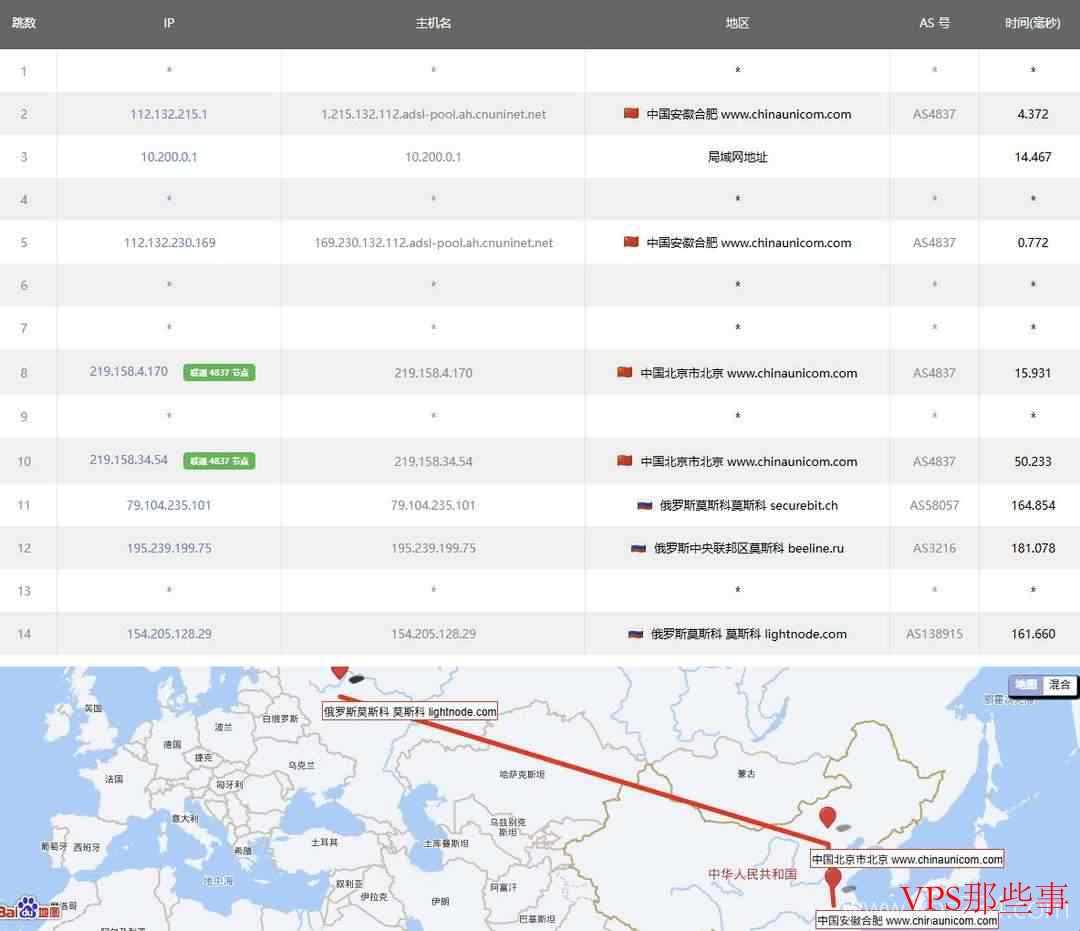Click hostname 169.230.132.112.adsl-pool.ah.cnuninet.net
The height and width of the screenshot is (931, 1080).
[433, 242]
